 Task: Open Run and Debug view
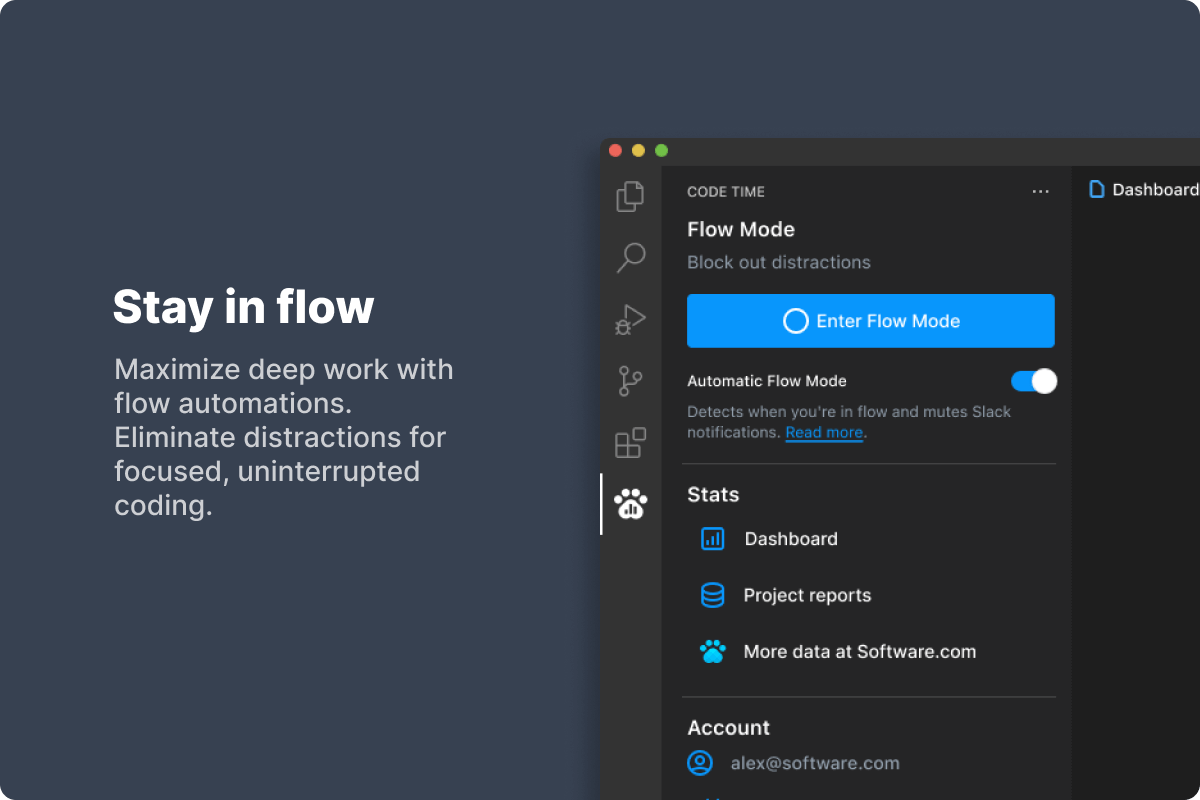point(630,320)
